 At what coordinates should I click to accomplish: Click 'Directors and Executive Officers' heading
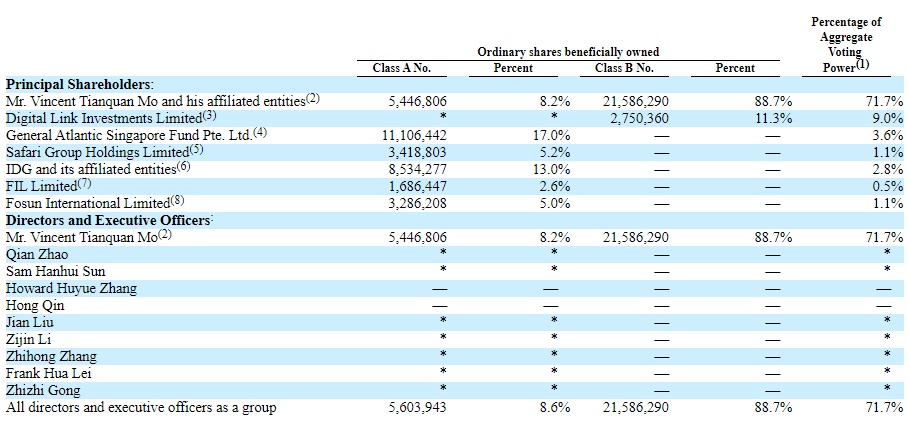pos(107,220)
